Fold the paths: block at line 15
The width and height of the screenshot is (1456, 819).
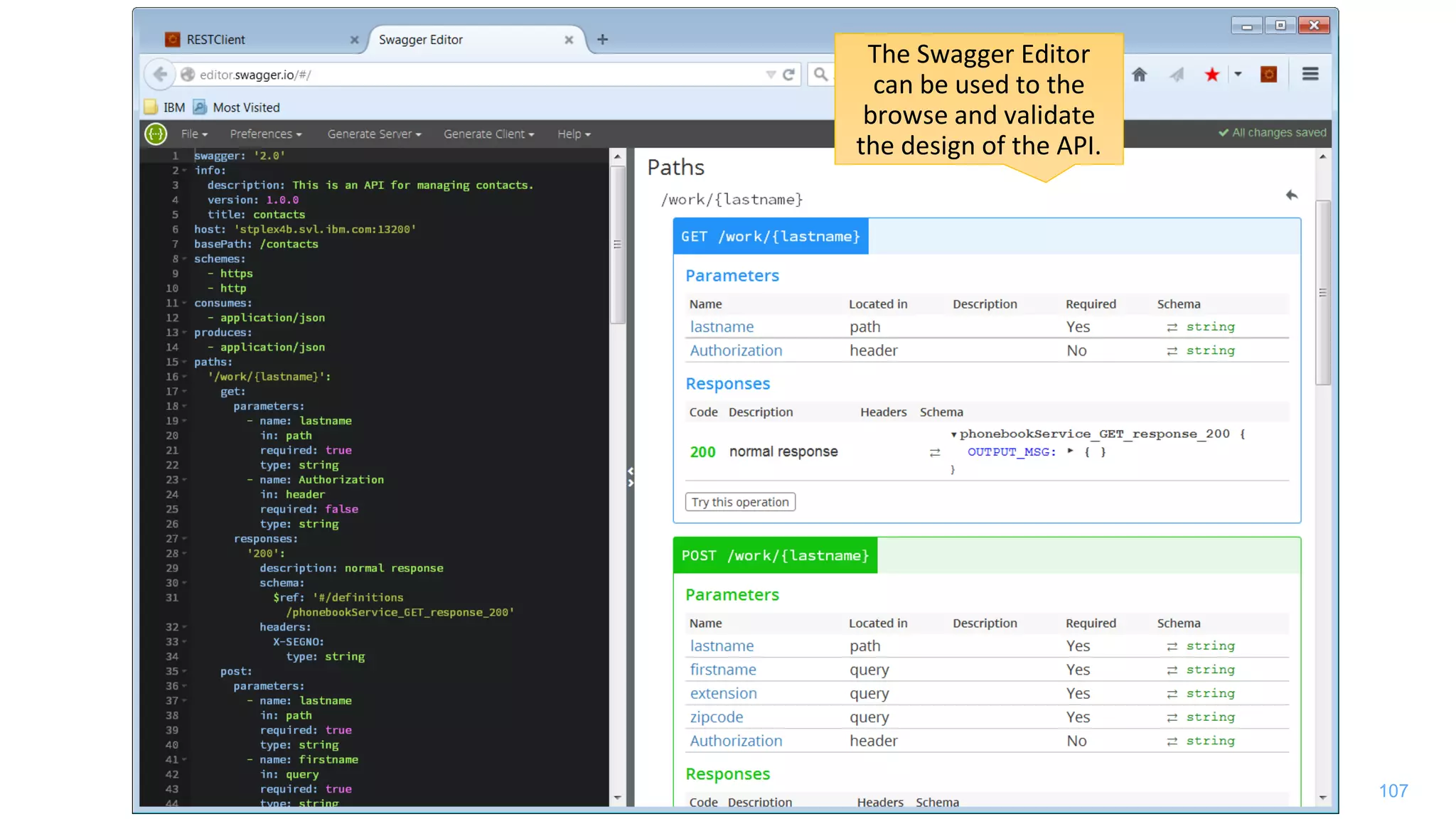coord(185,362)
